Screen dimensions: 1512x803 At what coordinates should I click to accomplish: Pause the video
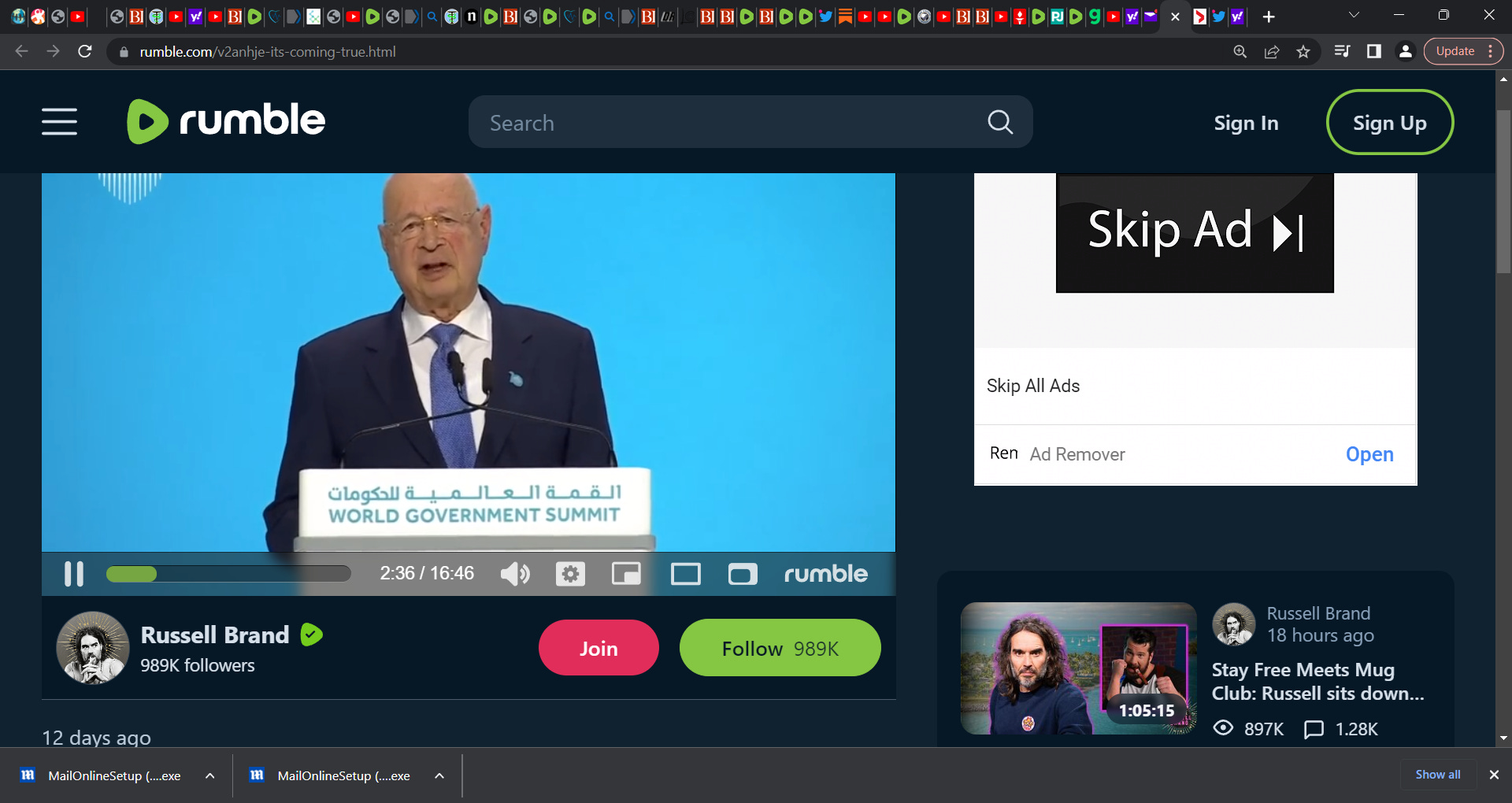tap(74, 573)
